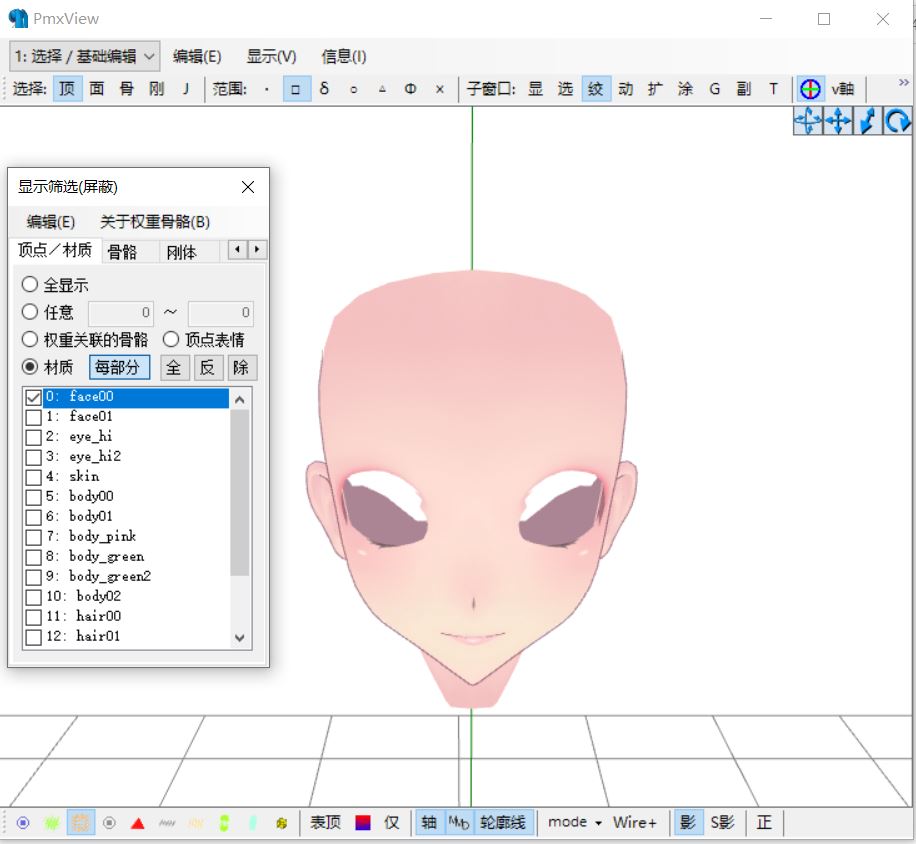Open sub-window 显 display settings
This screenshot has width=916, height=844.
pos(536,89)
